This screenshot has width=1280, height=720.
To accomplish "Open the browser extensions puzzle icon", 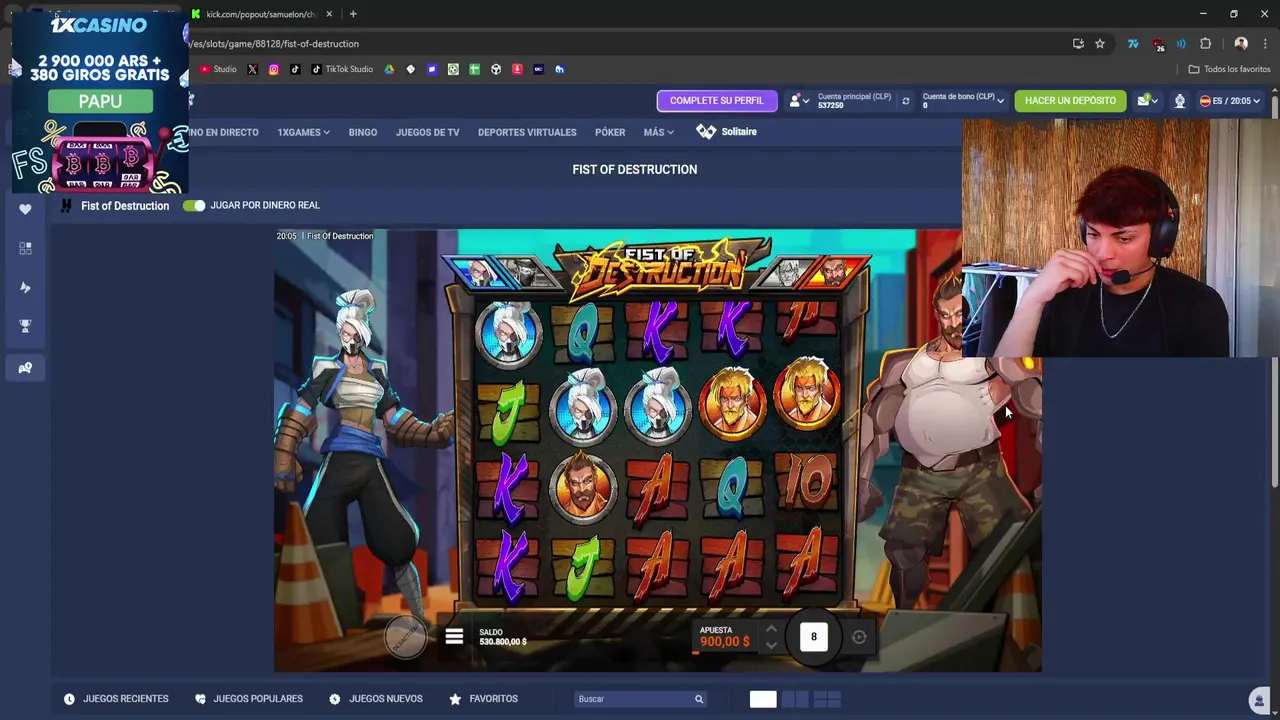I will 1205,44.
